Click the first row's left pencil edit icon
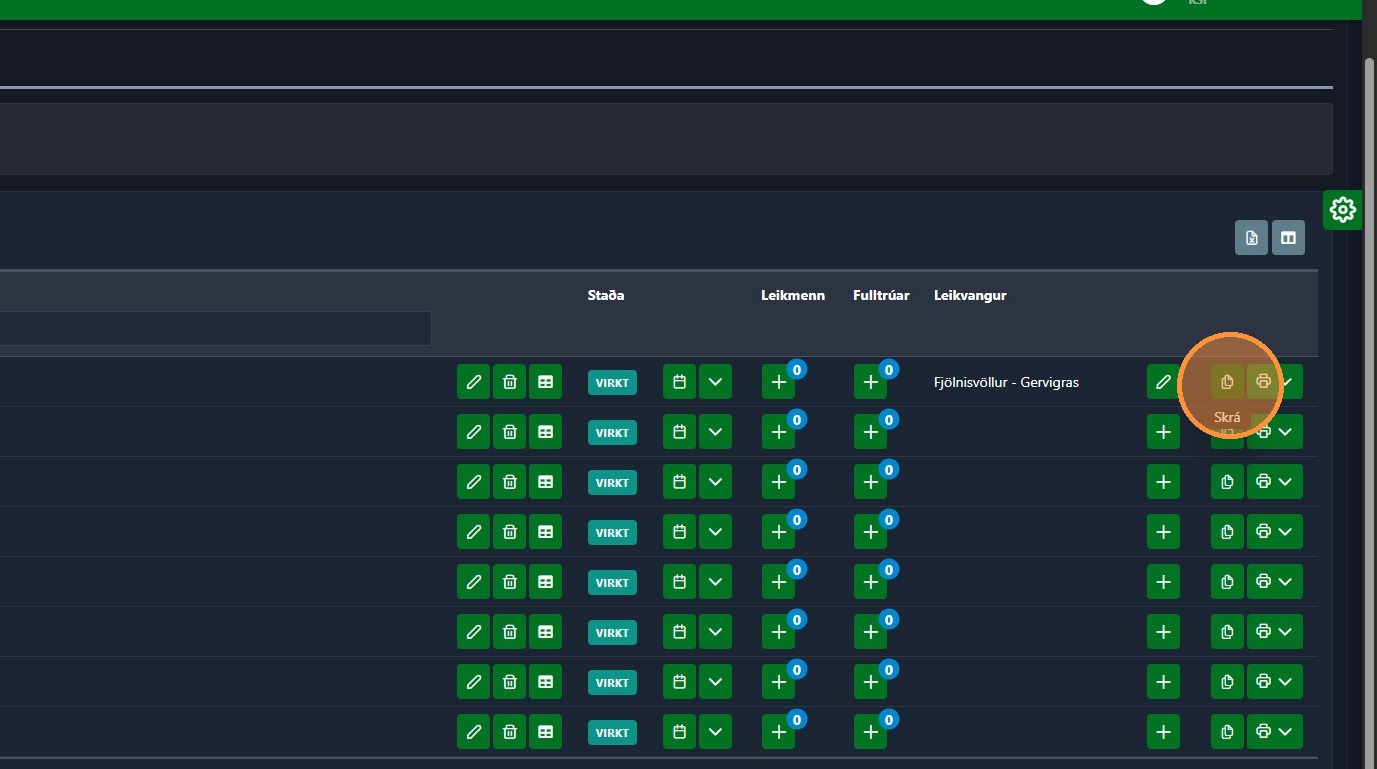 coord(474,382)
